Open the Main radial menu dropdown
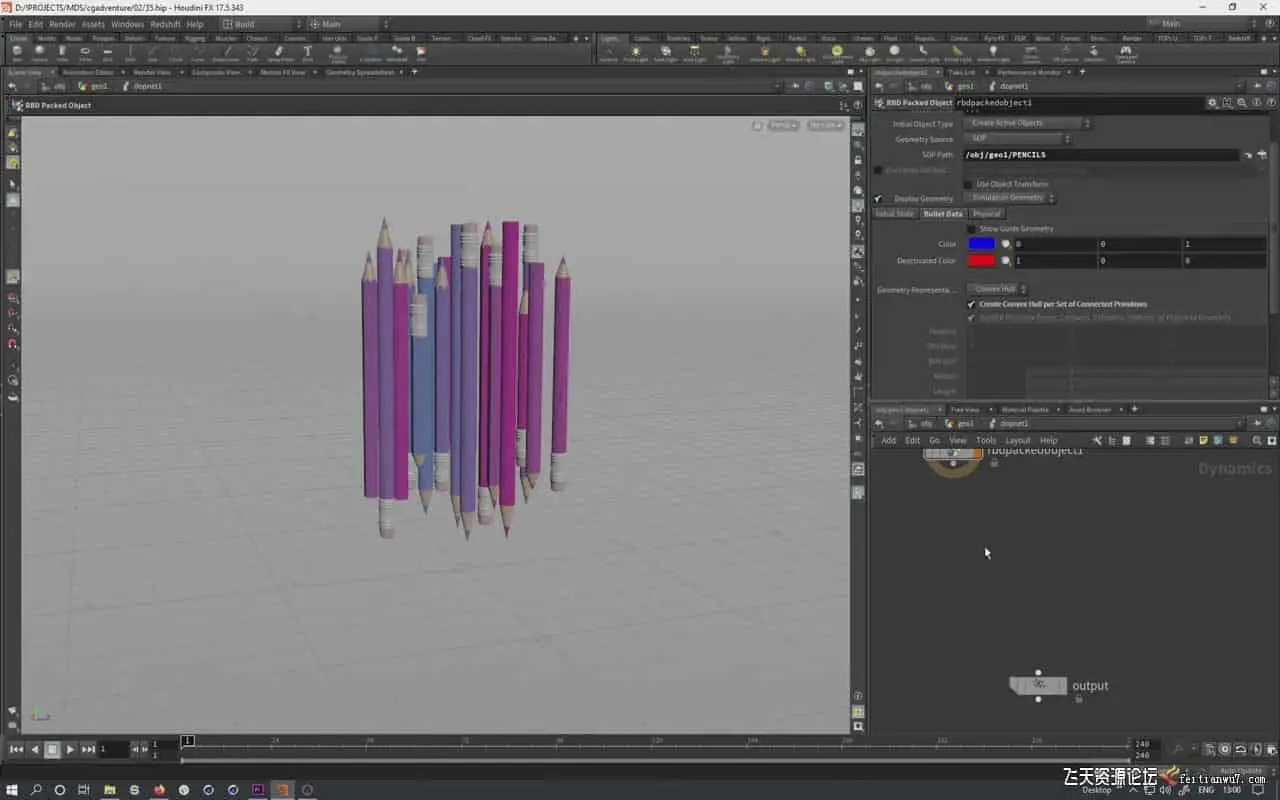 coord(350,24)
